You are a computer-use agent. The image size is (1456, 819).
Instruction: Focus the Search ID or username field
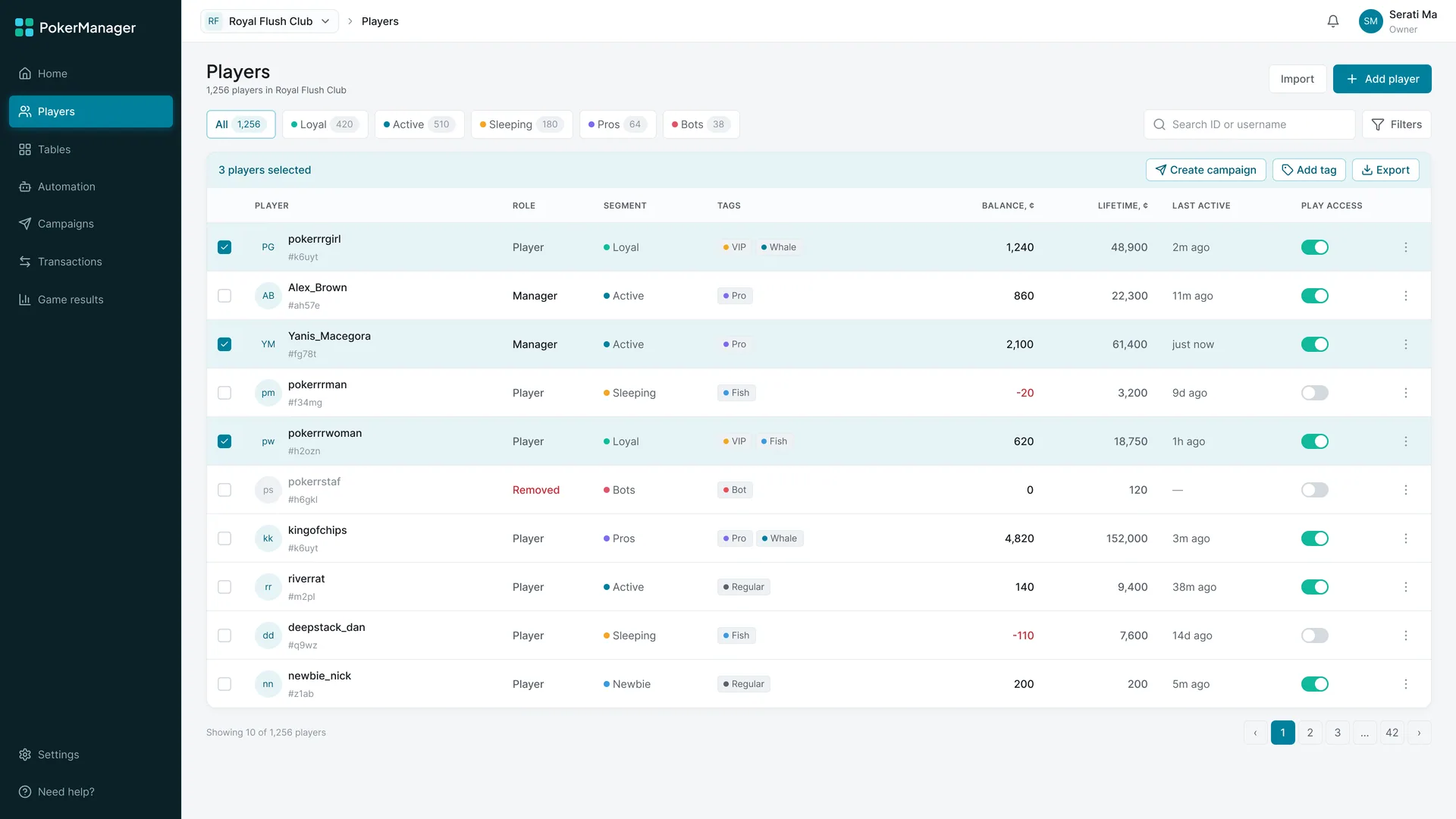click(x=1249, y=124)
